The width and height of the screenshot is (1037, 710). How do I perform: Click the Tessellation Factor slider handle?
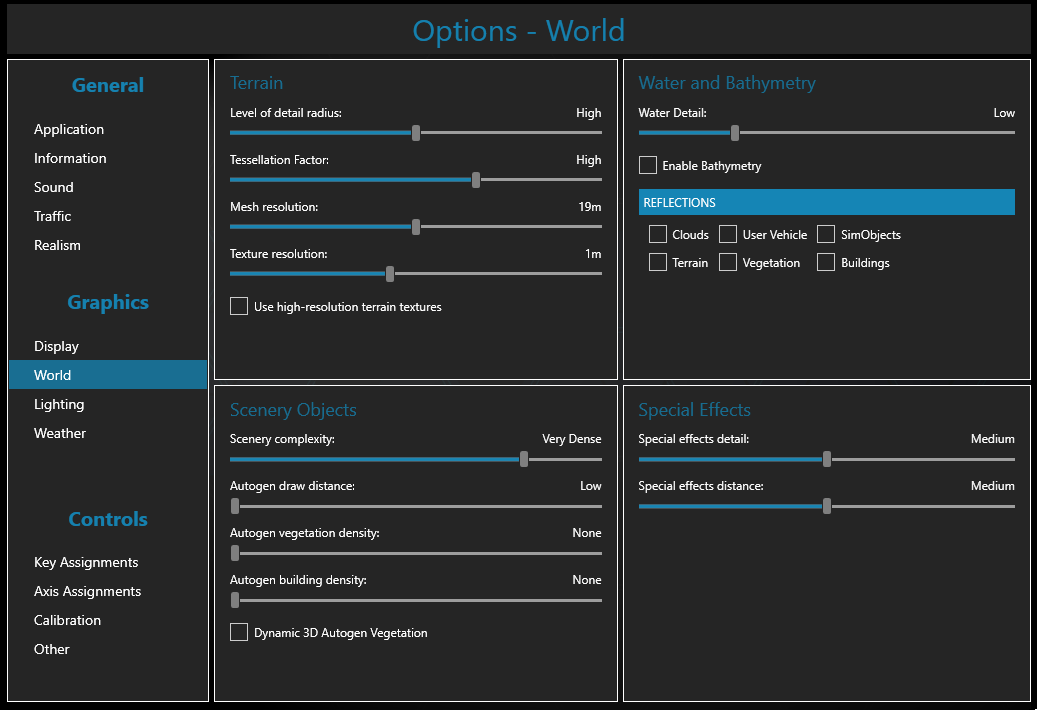point(476,180)
